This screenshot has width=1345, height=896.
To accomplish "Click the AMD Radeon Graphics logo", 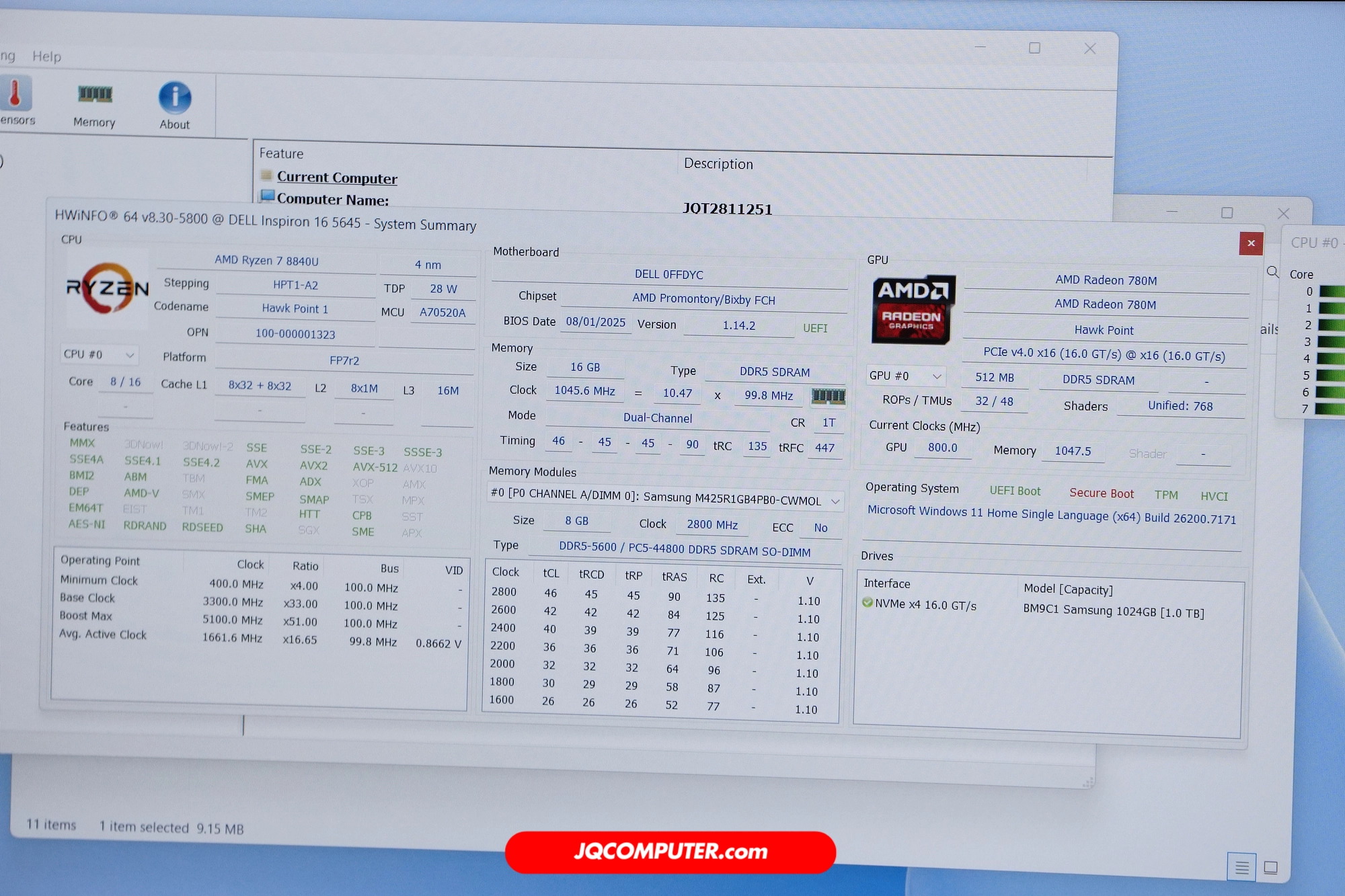I will coord(913,309).
